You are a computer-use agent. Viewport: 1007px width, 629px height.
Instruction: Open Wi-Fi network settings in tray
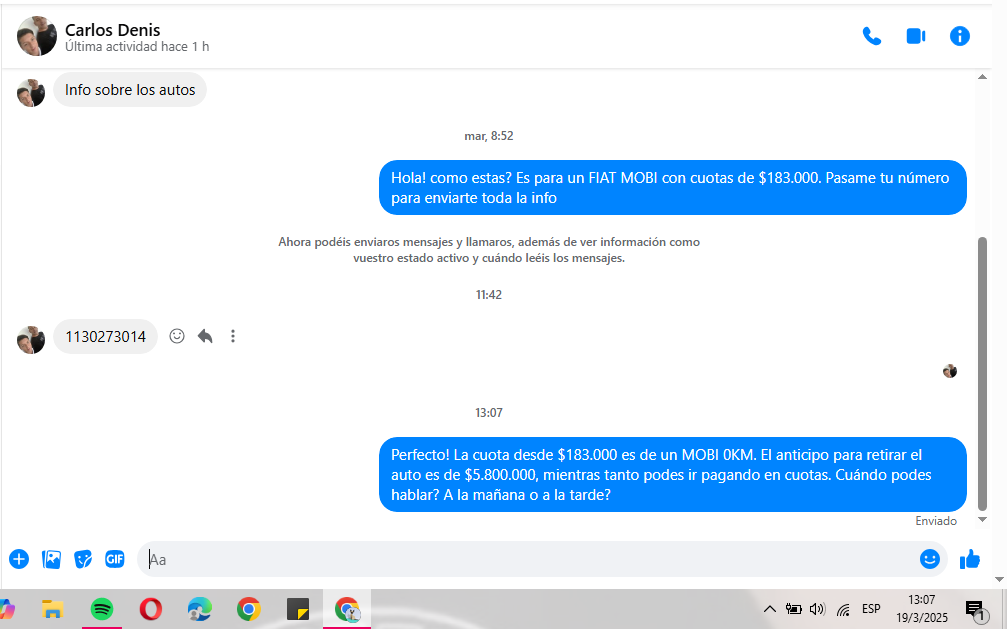coord(843,609)
